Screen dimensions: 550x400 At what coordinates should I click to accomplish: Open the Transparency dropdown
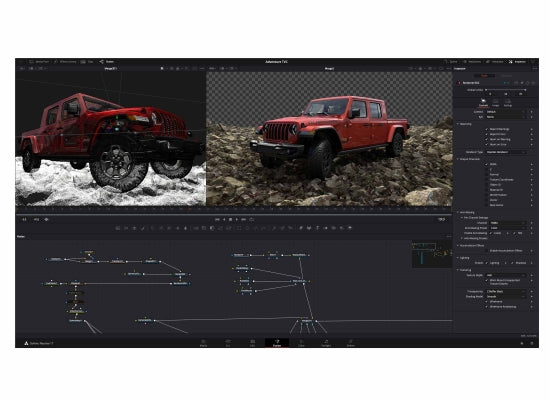505,291
